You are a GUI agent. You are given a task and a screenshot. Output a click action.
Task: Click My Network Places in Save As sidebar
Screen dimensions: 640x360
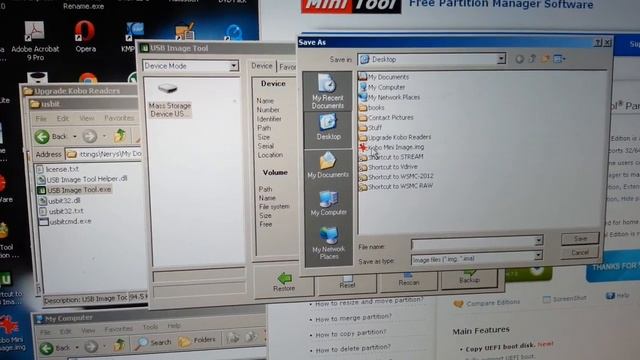click(329, 243)
